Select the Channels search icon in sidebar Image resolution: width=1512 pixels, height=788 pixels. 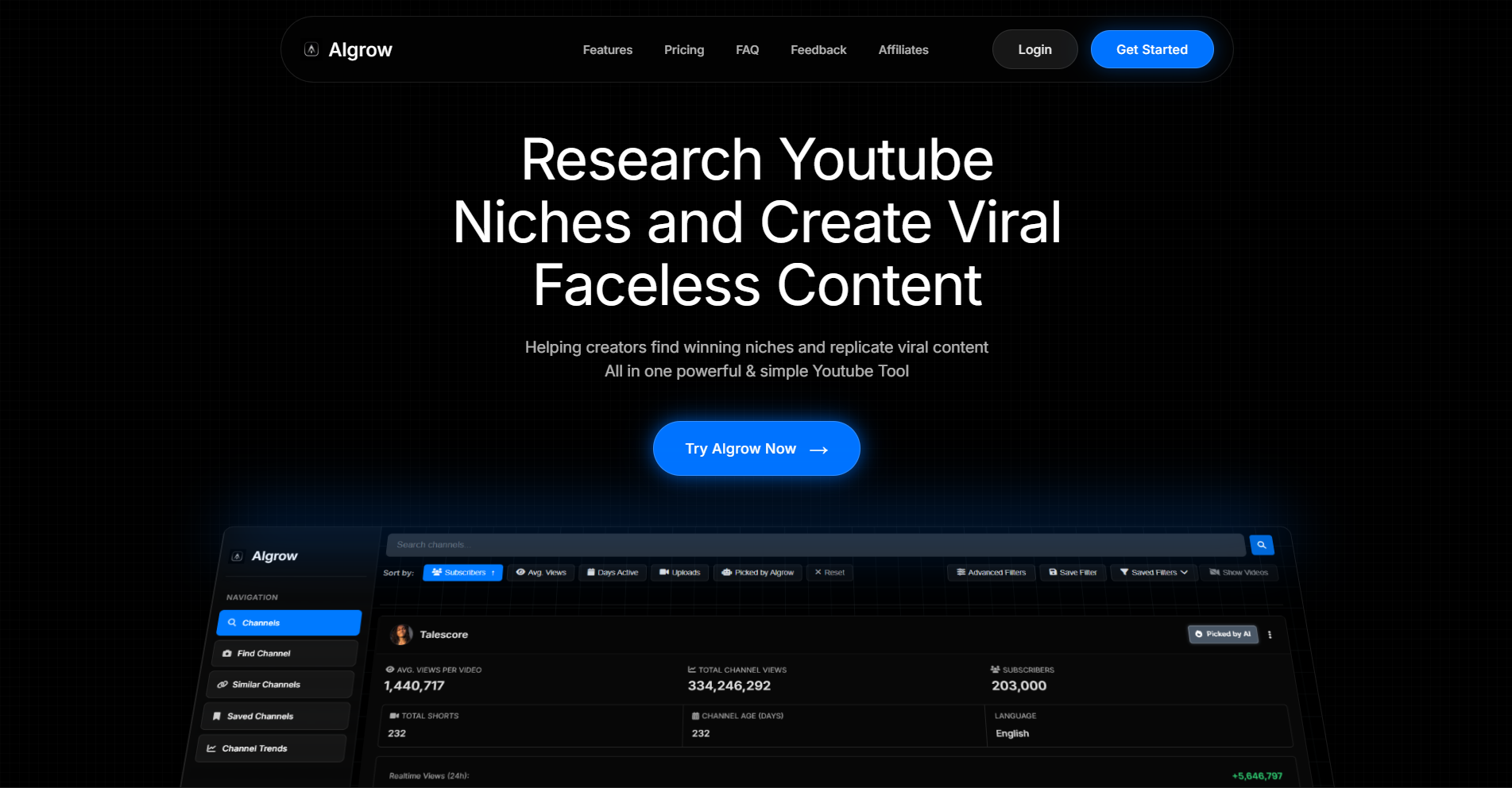[233, 622]
